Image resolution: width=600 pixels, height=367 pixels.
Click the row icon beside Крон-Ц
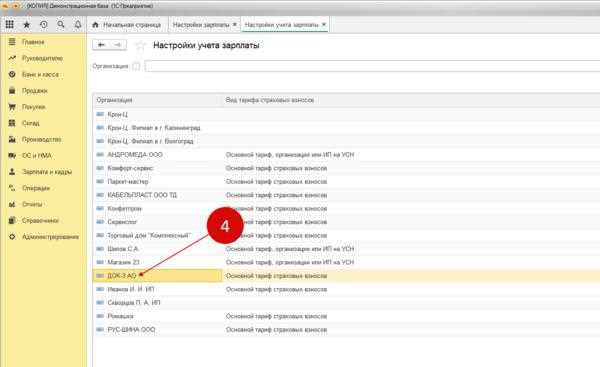click(x=100, y=114)
